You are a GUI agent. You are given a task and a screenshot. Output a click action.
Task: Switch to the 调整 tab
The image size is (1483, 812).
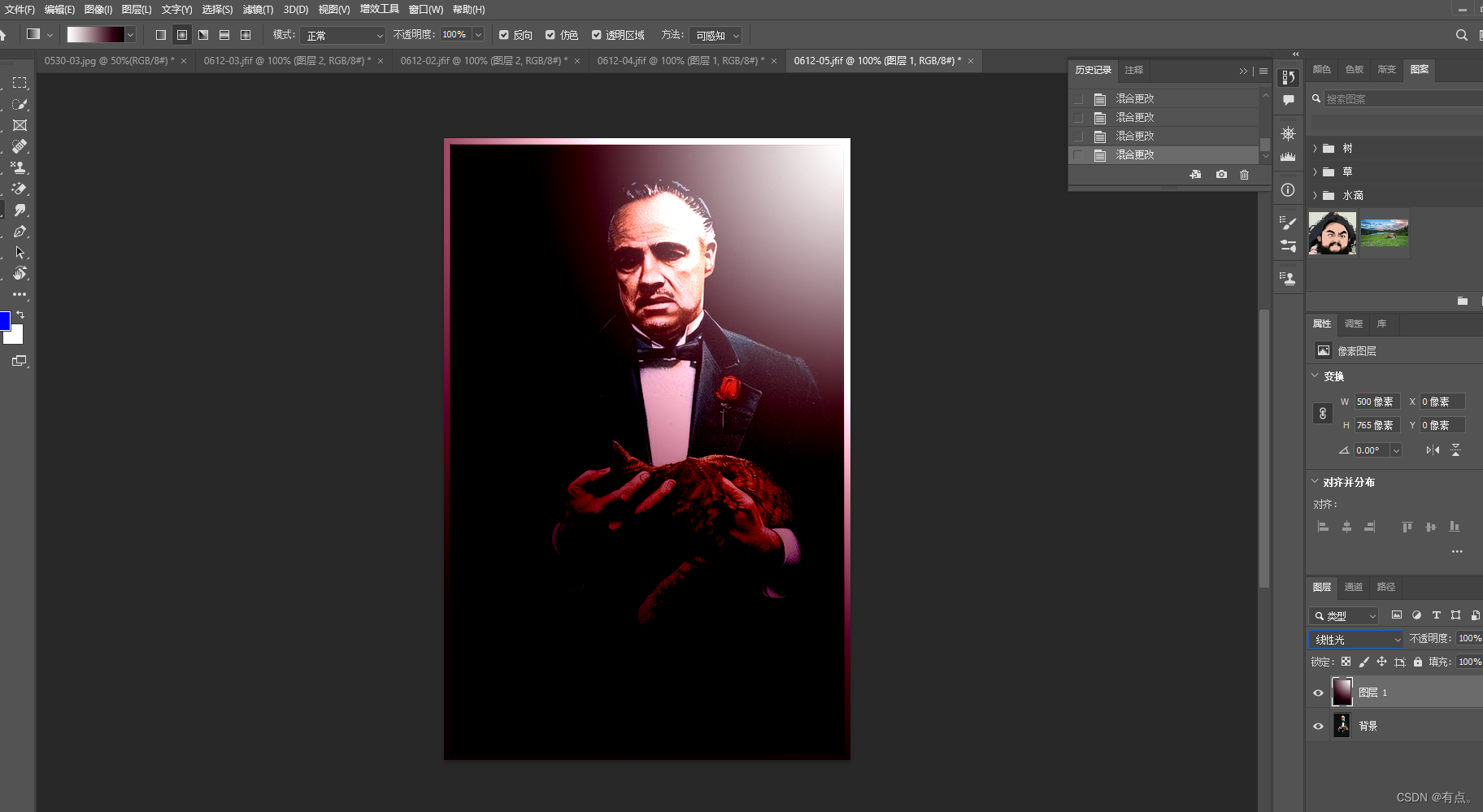(1353, 323)
